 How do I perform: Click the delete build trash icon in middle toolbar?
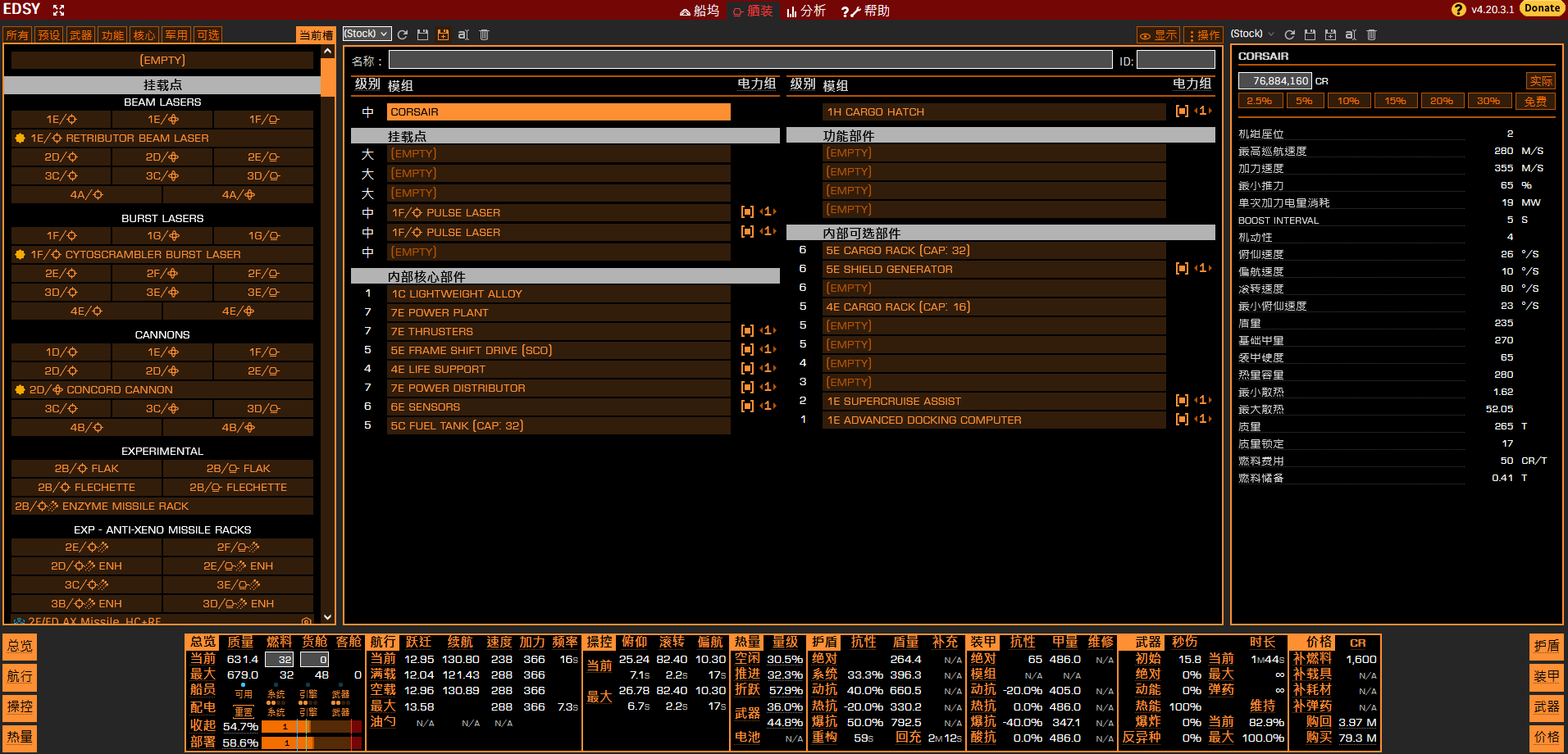(484, 34)
